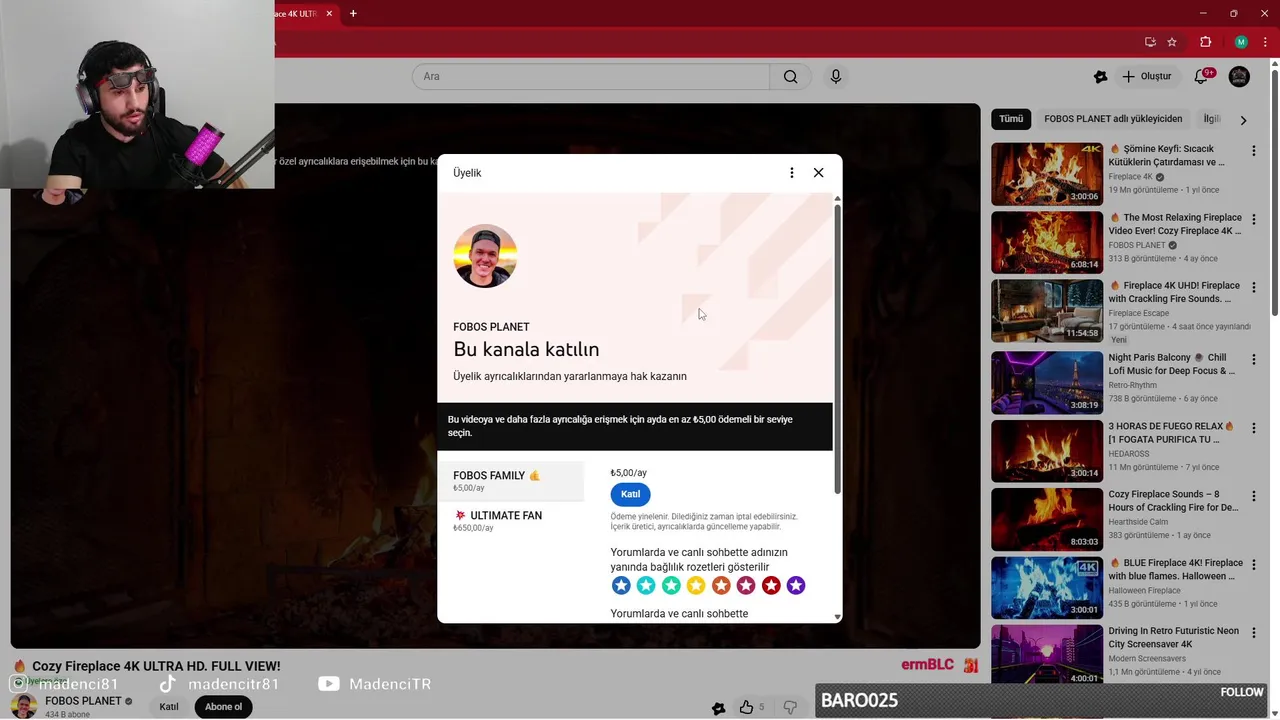Open menu for Şömine Keyfi video

coord(1254,151)
